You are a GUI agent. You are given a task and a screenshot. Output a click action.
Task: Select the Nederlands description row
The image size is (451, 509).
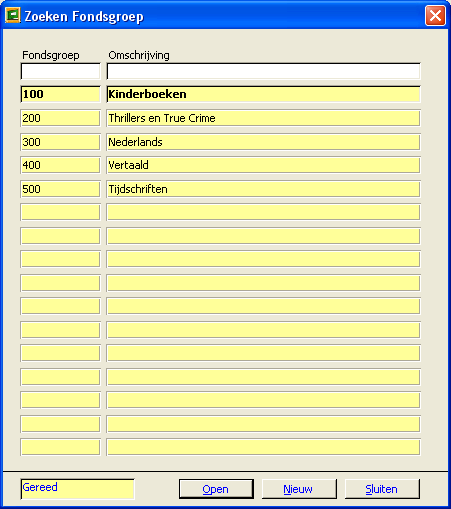[263, 142]
